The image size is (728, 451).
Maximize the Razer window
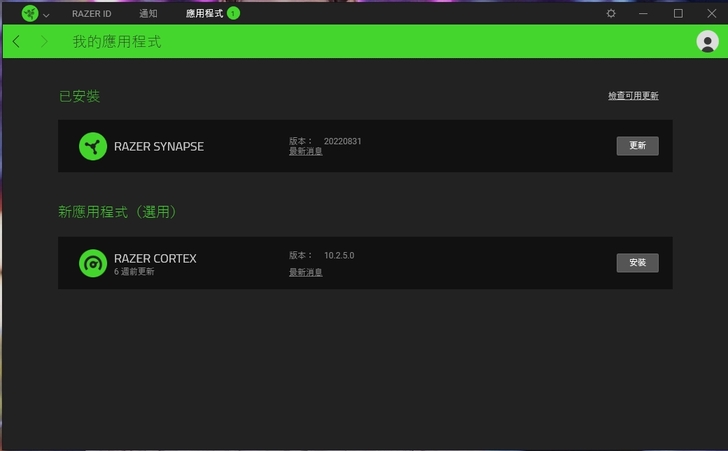678,13
